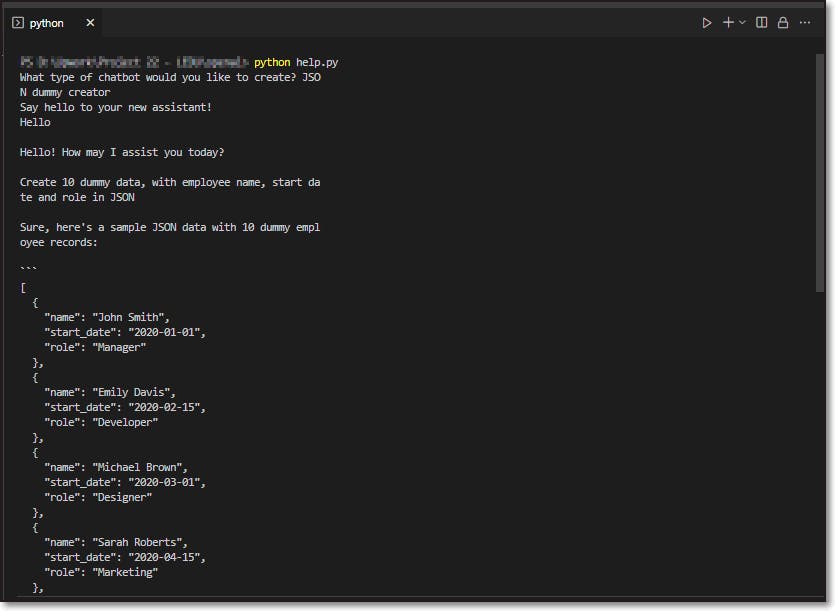Click the lock icon in the terminal toolbar

coord(784,22)
